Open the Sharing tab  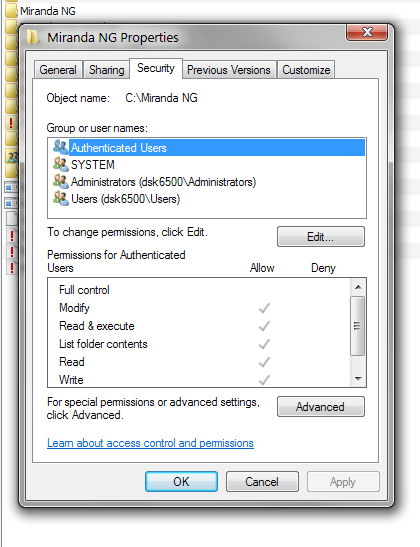point(107,70)
